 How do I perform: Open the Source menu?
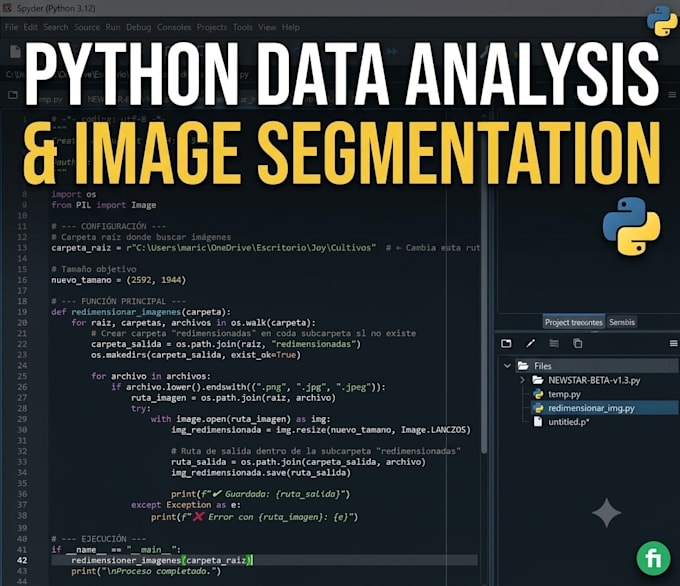(x=87, y=27)
